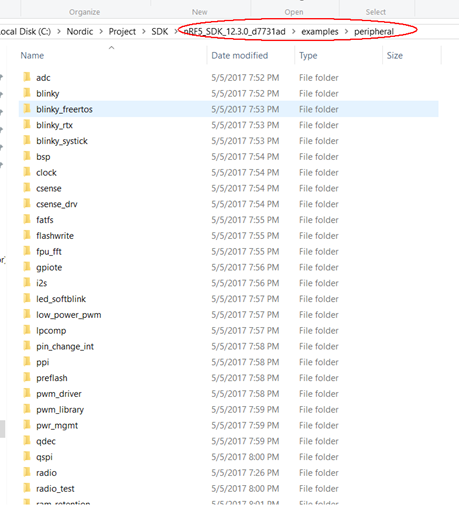Image resolution: width=459 pixels, height=518 pixels.
Task: Select the low_power_pwm folder row
Action: point(229,315)
